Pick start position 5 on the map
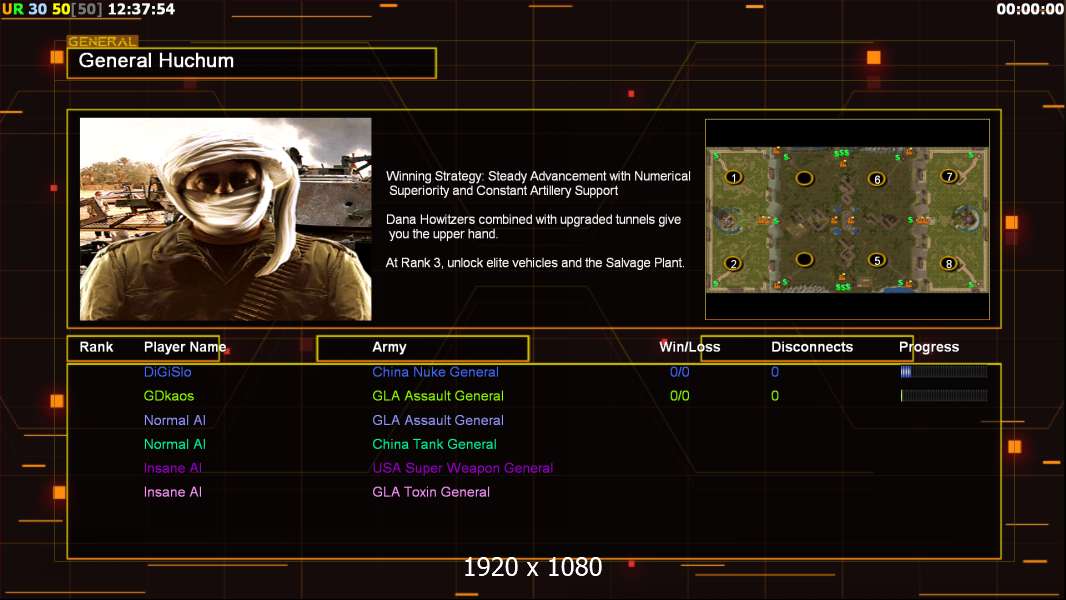 click(877, 260)
